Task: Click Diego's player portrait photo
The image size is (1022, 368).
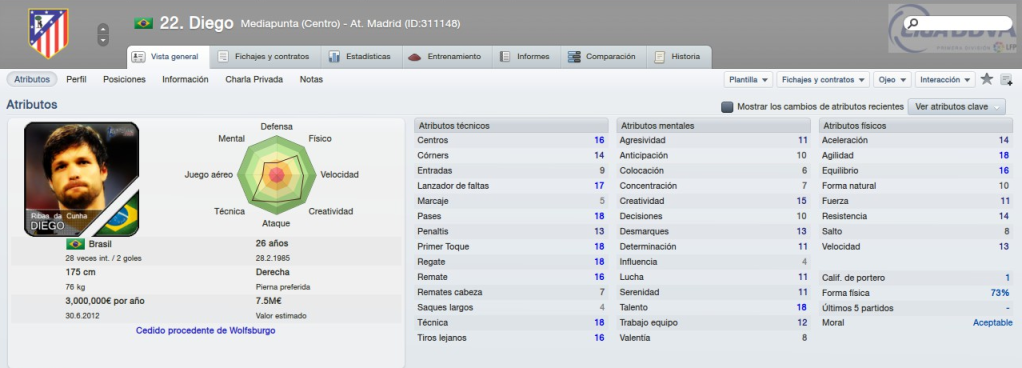Action: (81, 179)
